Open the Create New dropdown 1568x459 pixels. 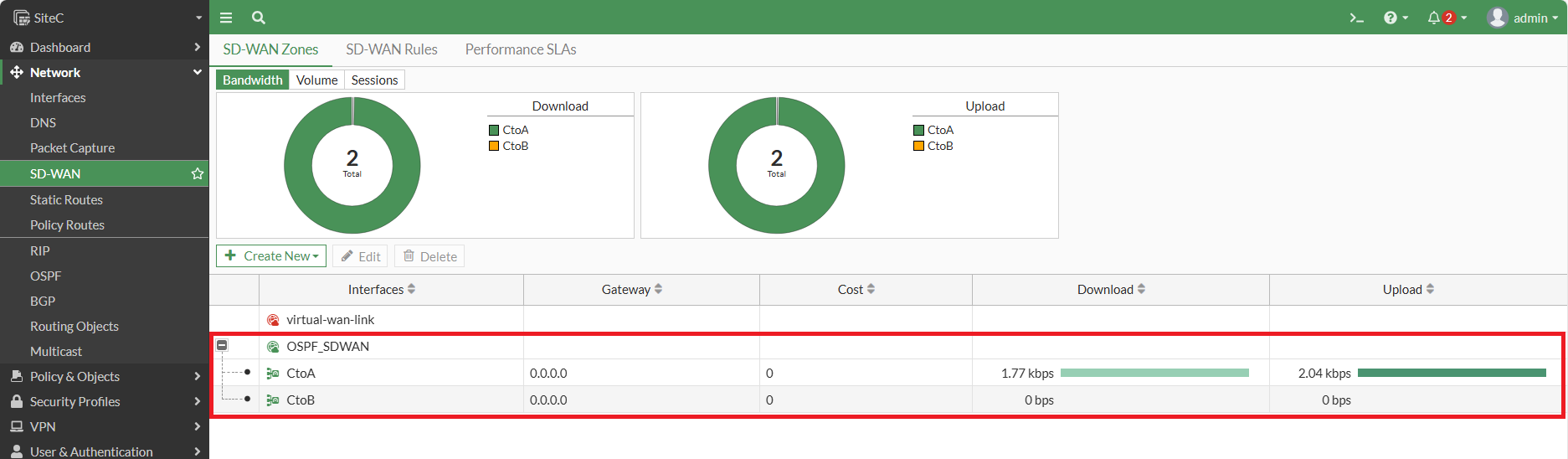[x=271, y=256]
